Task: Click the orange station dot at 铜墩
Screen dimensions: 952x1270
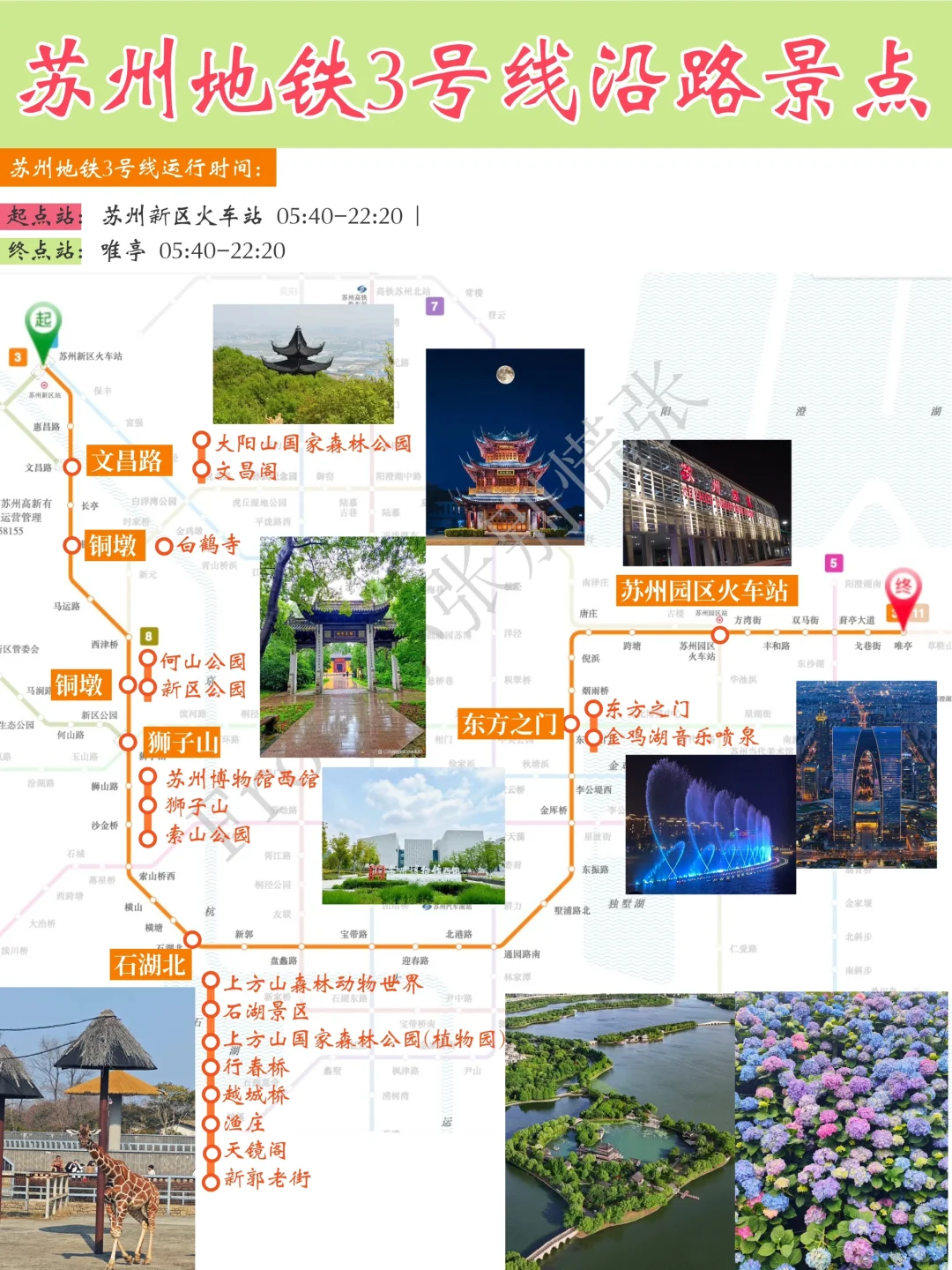Action: pos(72,547)
